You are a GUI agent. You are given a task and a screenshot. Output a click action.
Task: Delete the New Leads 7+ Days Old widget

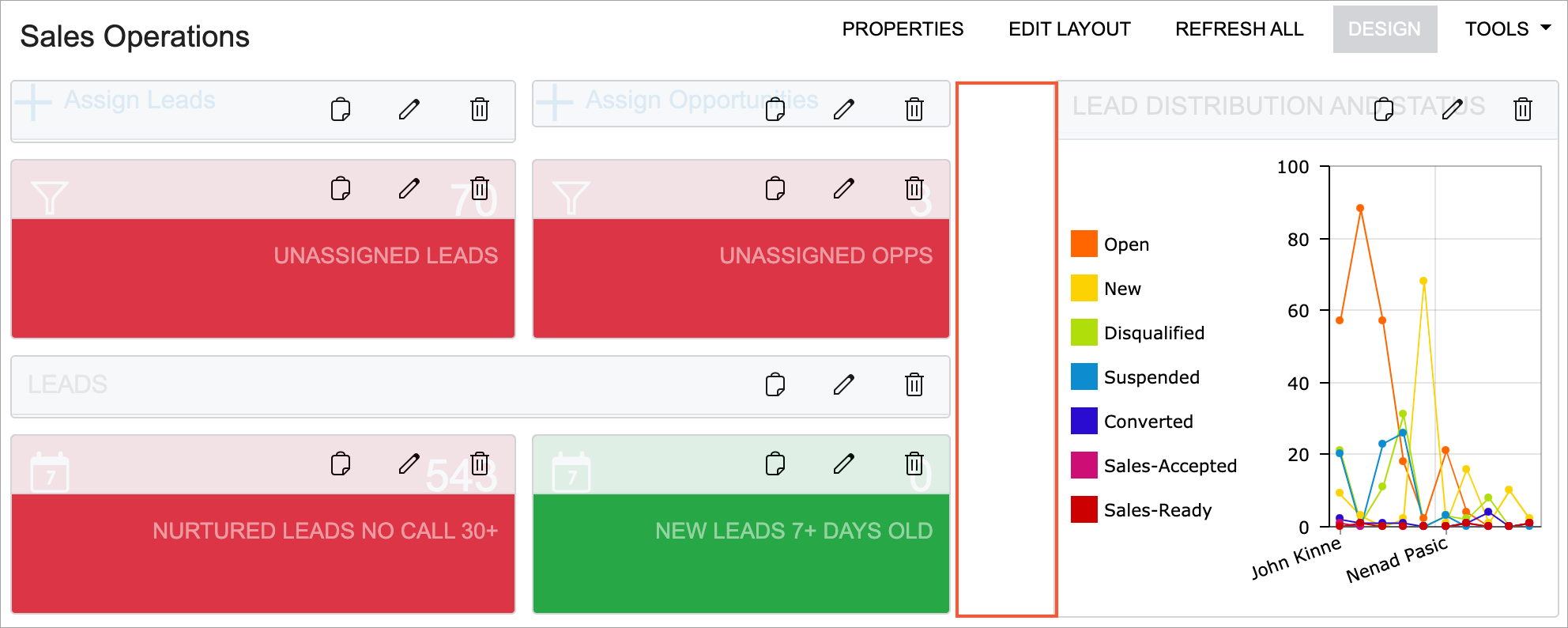click(914, 464)
